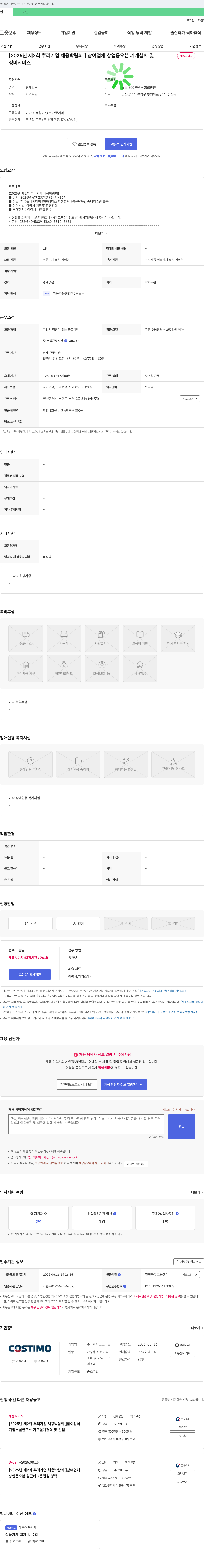Open 직업 능력 개발 menu
The height and width of the screenshot is (1568, 204).
(139, 33)
